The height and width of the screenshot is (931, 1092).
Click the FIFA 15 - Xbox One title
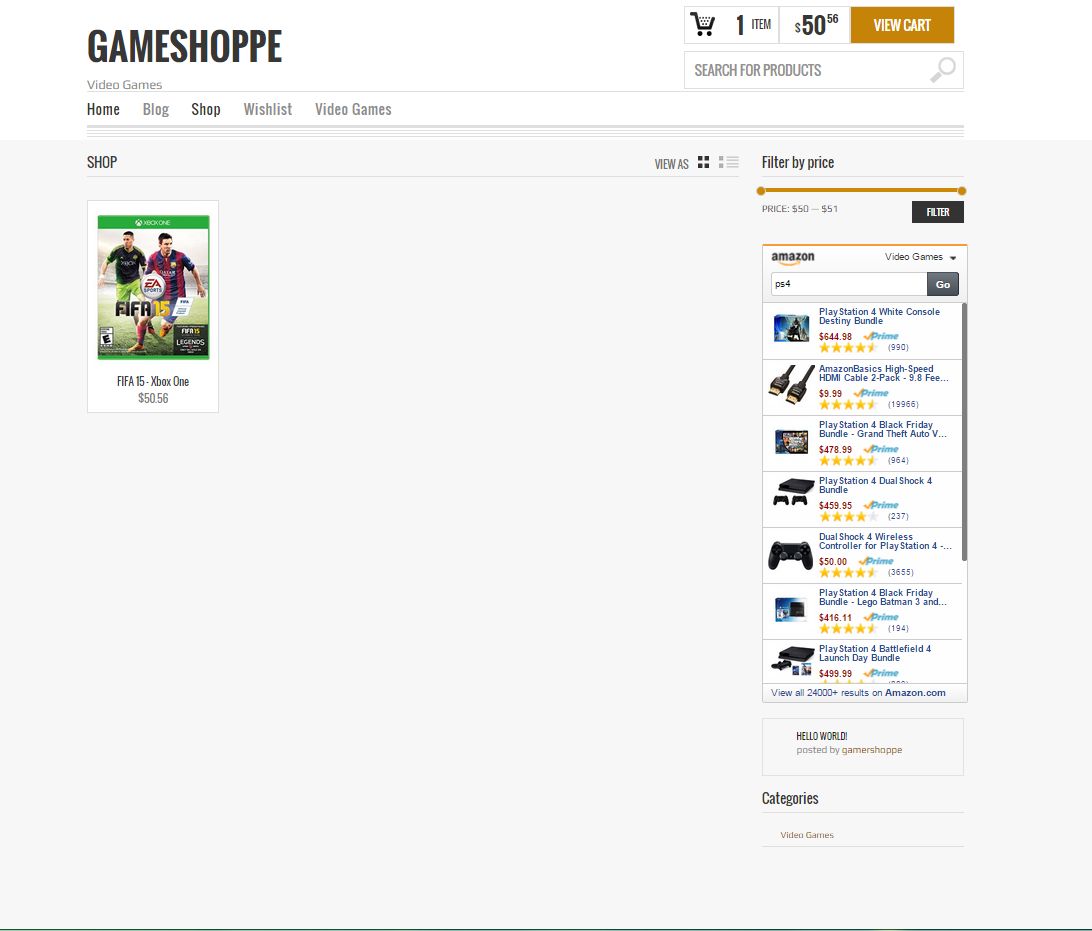click(x=153, y=382)
